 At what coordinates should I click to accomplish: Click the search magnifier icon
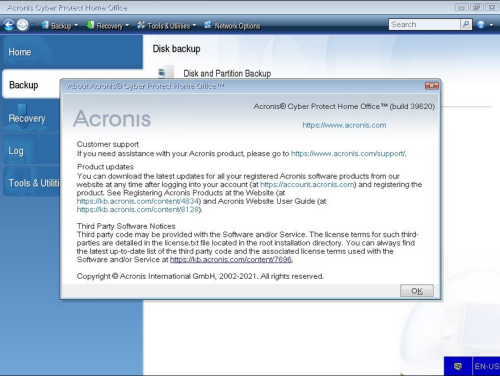point(466,24)
